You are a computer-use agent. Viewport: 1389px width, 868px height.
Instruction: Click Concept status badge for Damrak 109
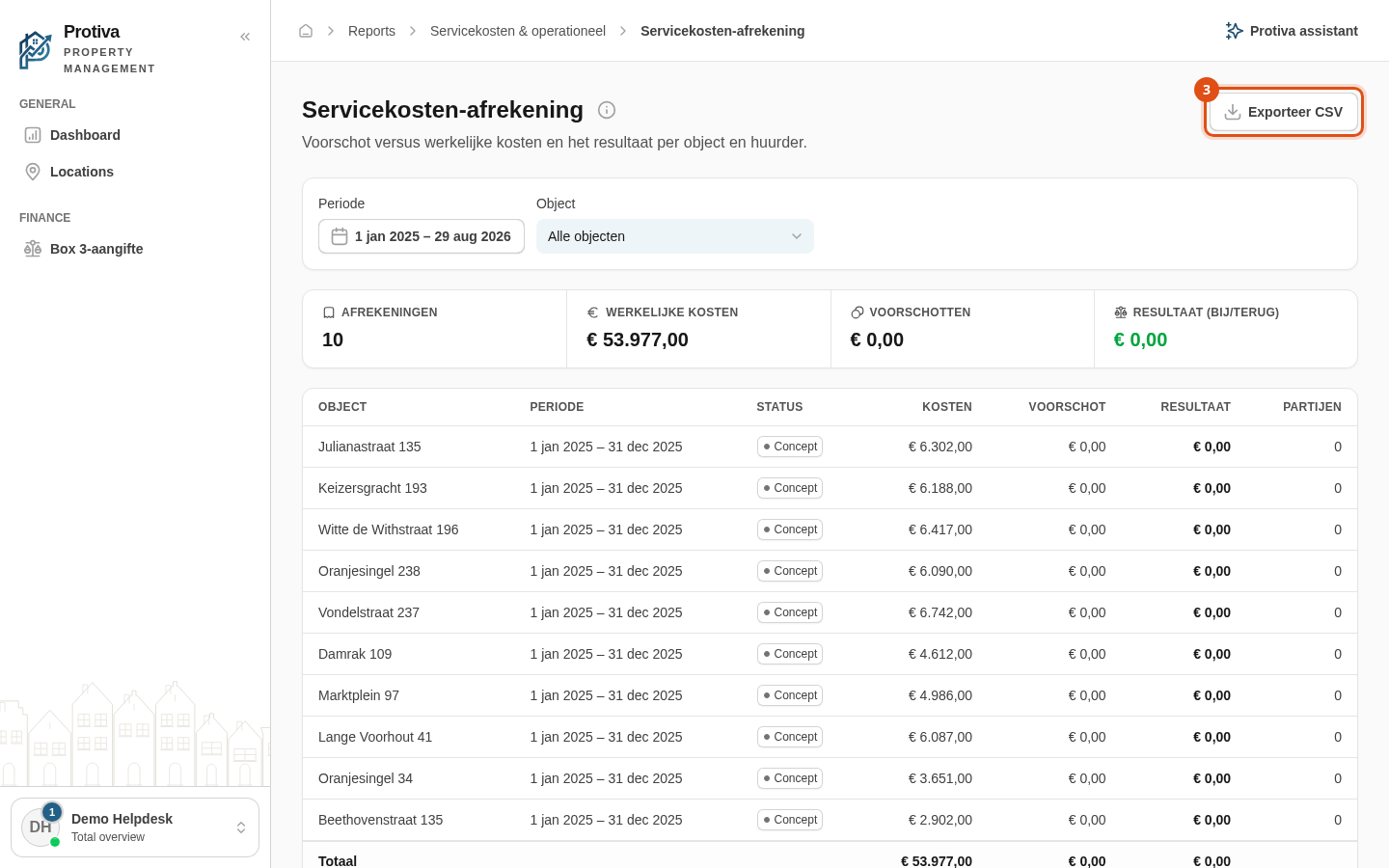(790, 654)
